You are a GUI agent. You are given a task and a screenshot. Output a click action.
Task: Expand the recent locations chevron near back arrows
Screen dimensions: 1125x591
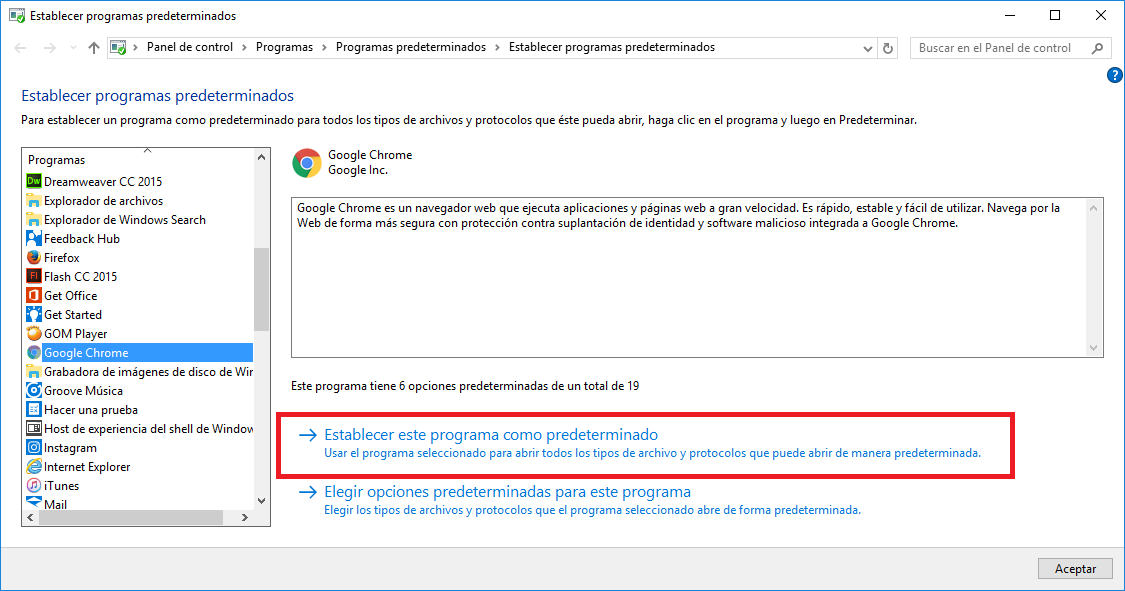(x=72, y=47)
